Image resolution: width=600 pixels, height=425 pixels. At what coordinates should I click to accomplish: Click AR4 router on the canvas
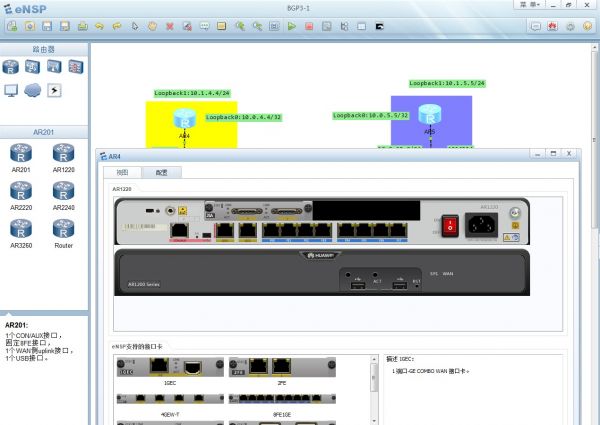pos(185,119)
